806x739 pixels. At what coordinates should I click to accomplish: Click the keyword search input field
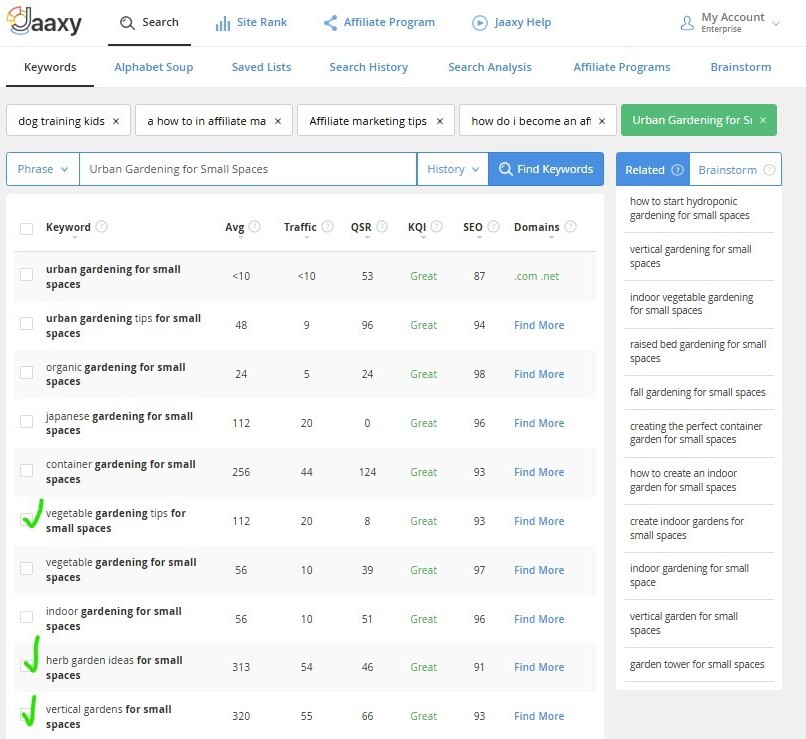pos(248,169)
